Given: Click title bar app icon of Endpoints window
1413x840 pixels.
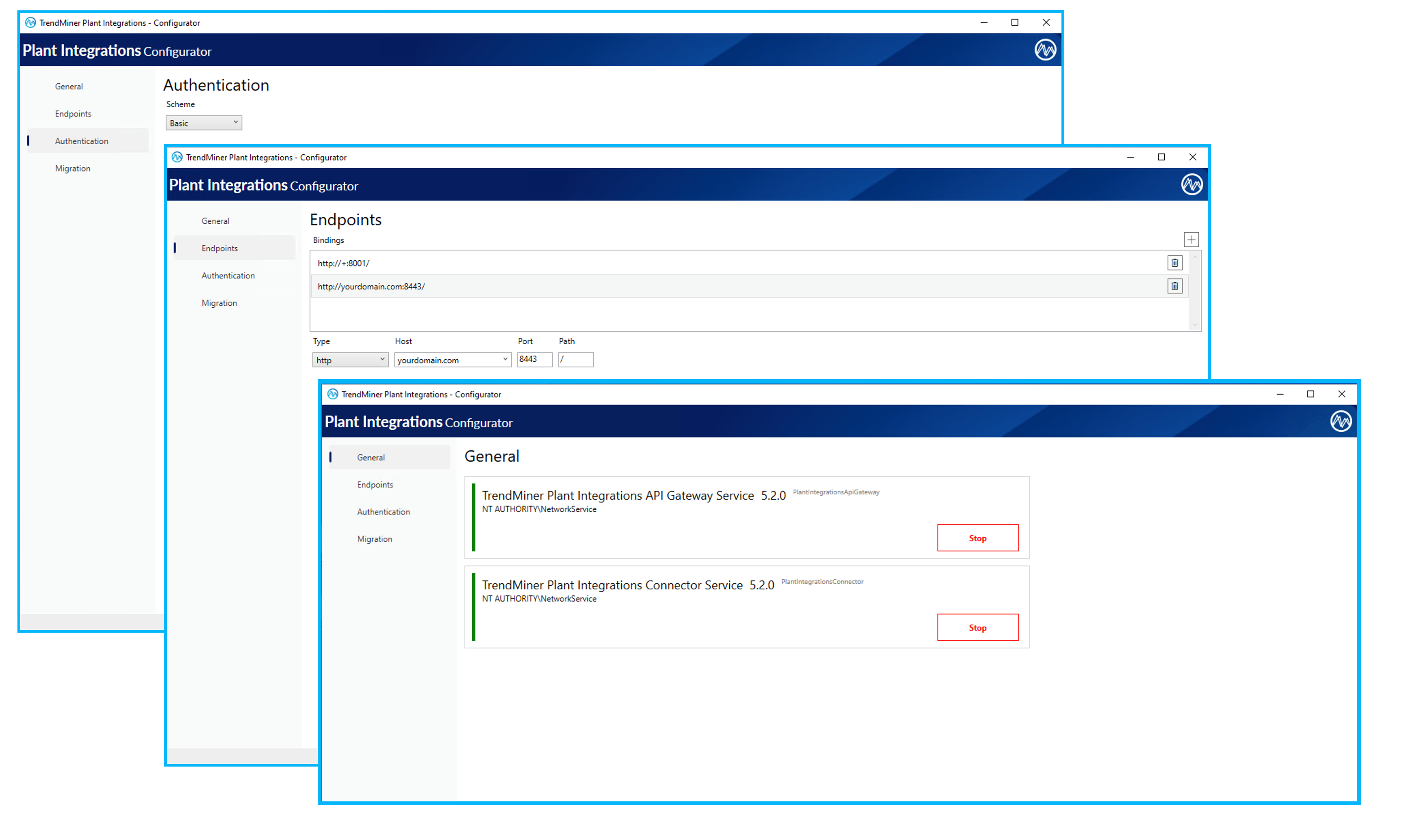Looking at the screenshot, I should (177, 157).
